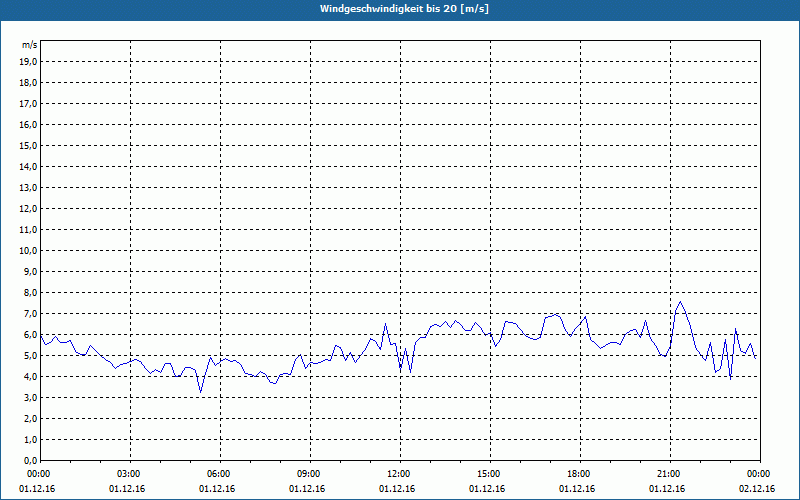800x500 pixels.
Task: Pick the '01.12.16' date under 15:00
Action: [x=487, y=489]
